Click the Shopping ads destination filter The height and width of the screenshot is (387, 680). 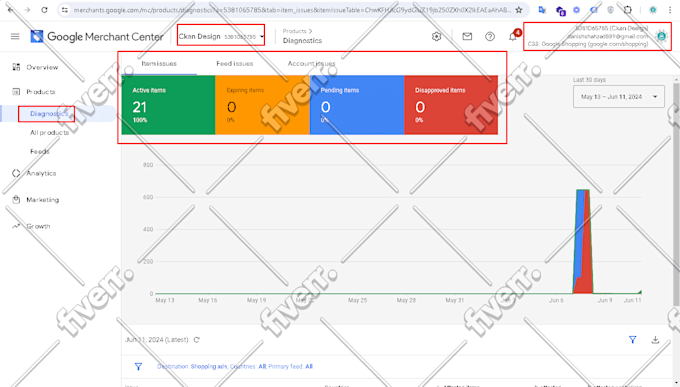click(x=209, y=367)
